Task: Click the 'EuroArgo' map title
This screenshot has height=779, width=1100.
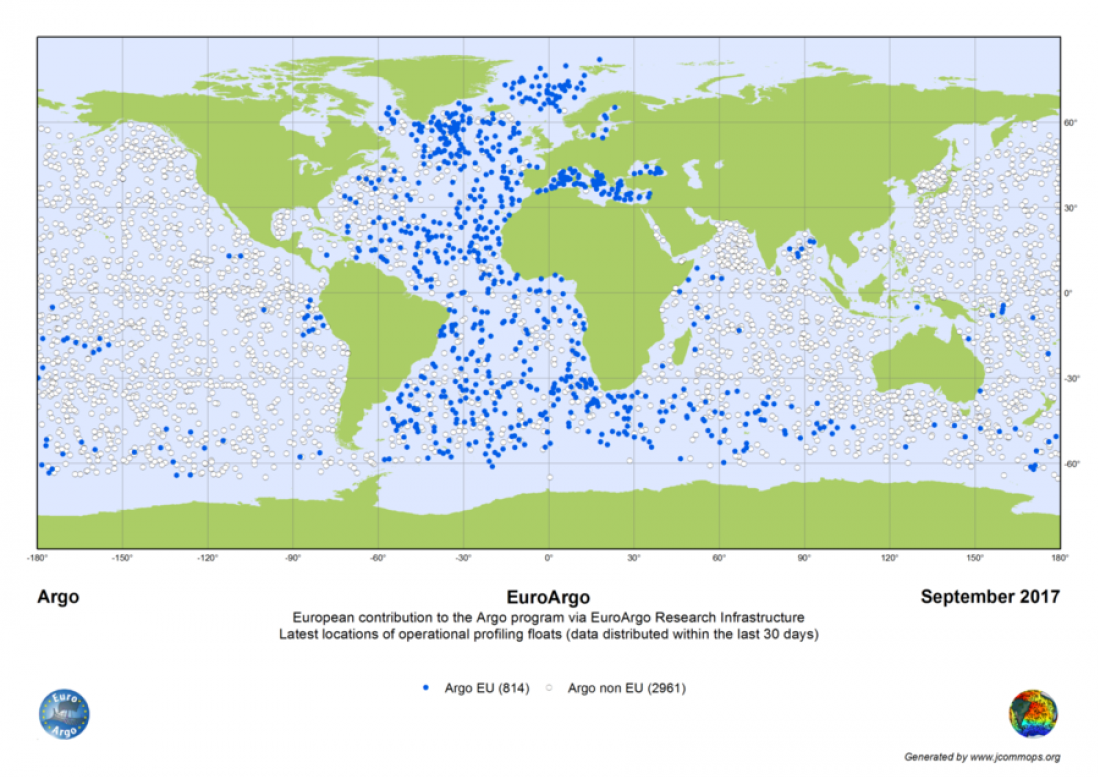Action: [549, 597]
